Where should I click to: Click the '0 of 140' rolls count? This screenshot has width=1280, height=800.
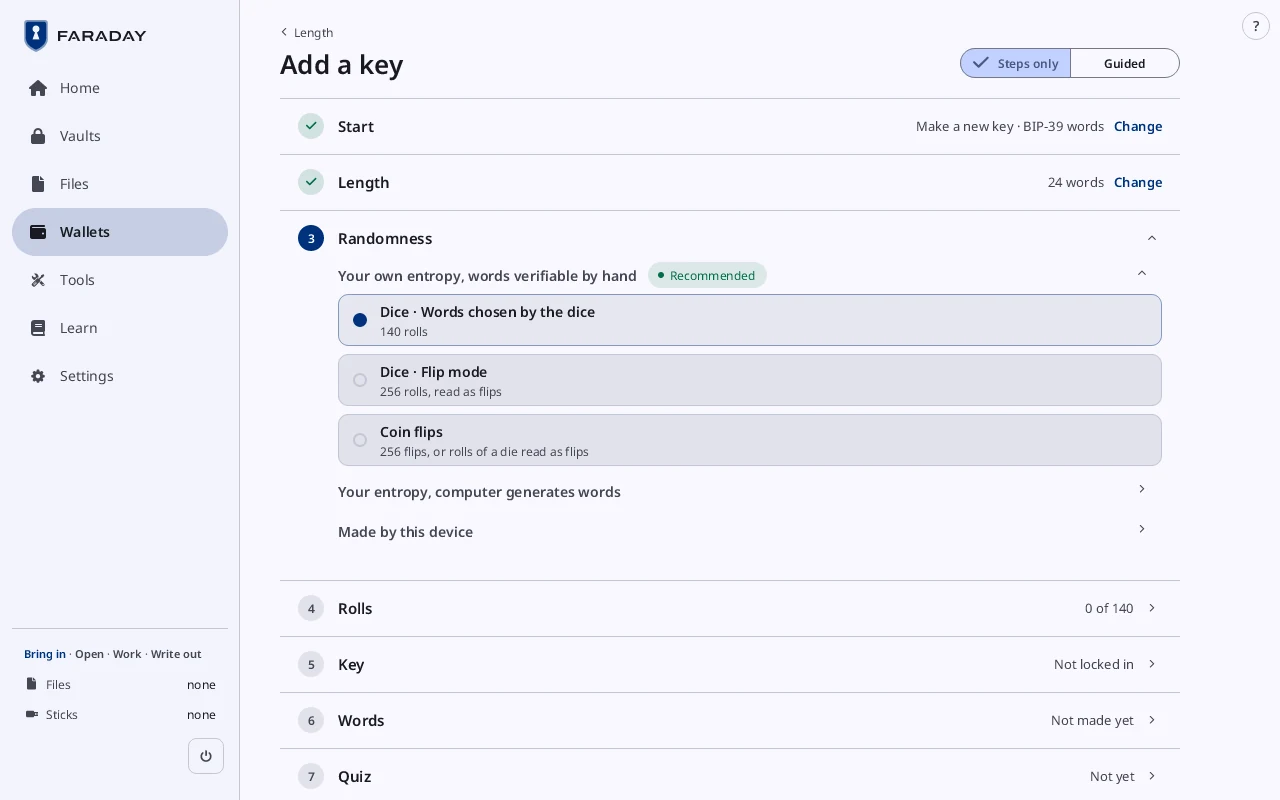[1109, 608]
